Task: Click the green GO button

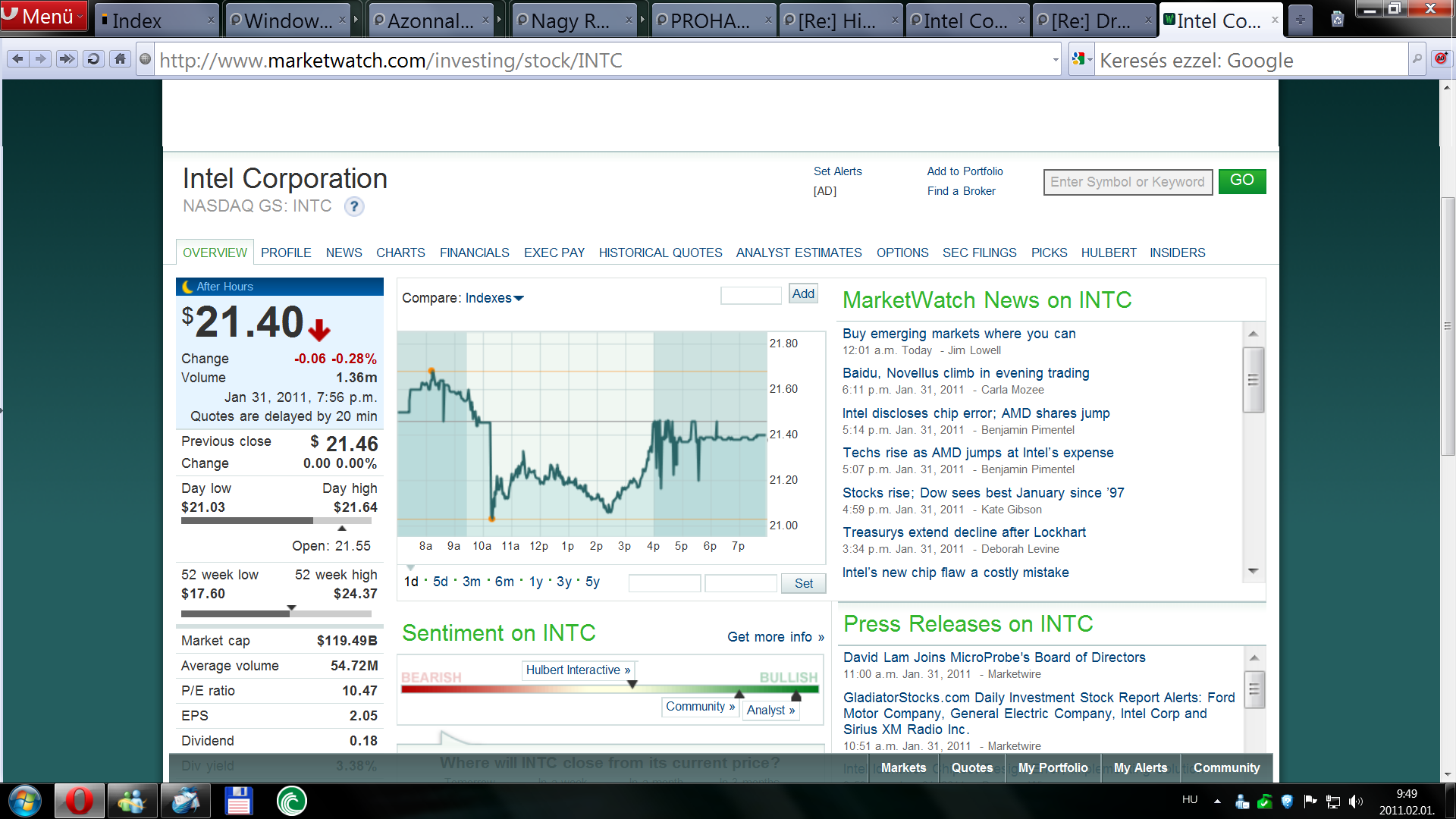Action: (1241, 181)
